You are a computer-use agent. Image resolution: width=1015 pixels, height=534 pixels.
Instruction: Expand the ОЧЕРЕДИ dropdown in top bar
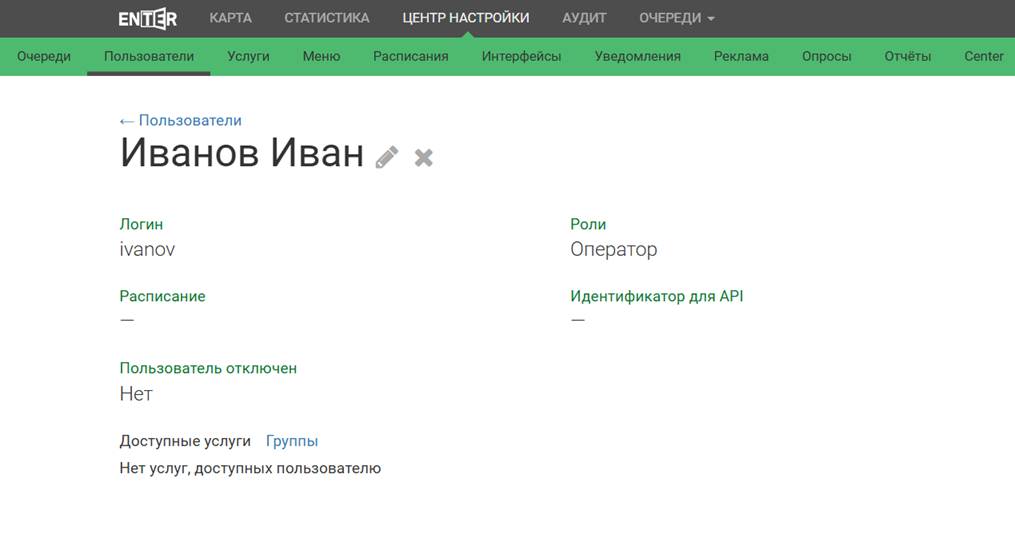(x=676, y=18)
